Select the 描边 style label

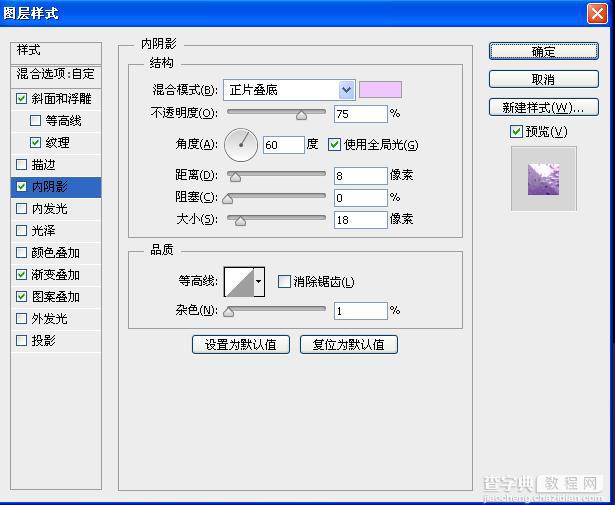(x=44, y=164)
